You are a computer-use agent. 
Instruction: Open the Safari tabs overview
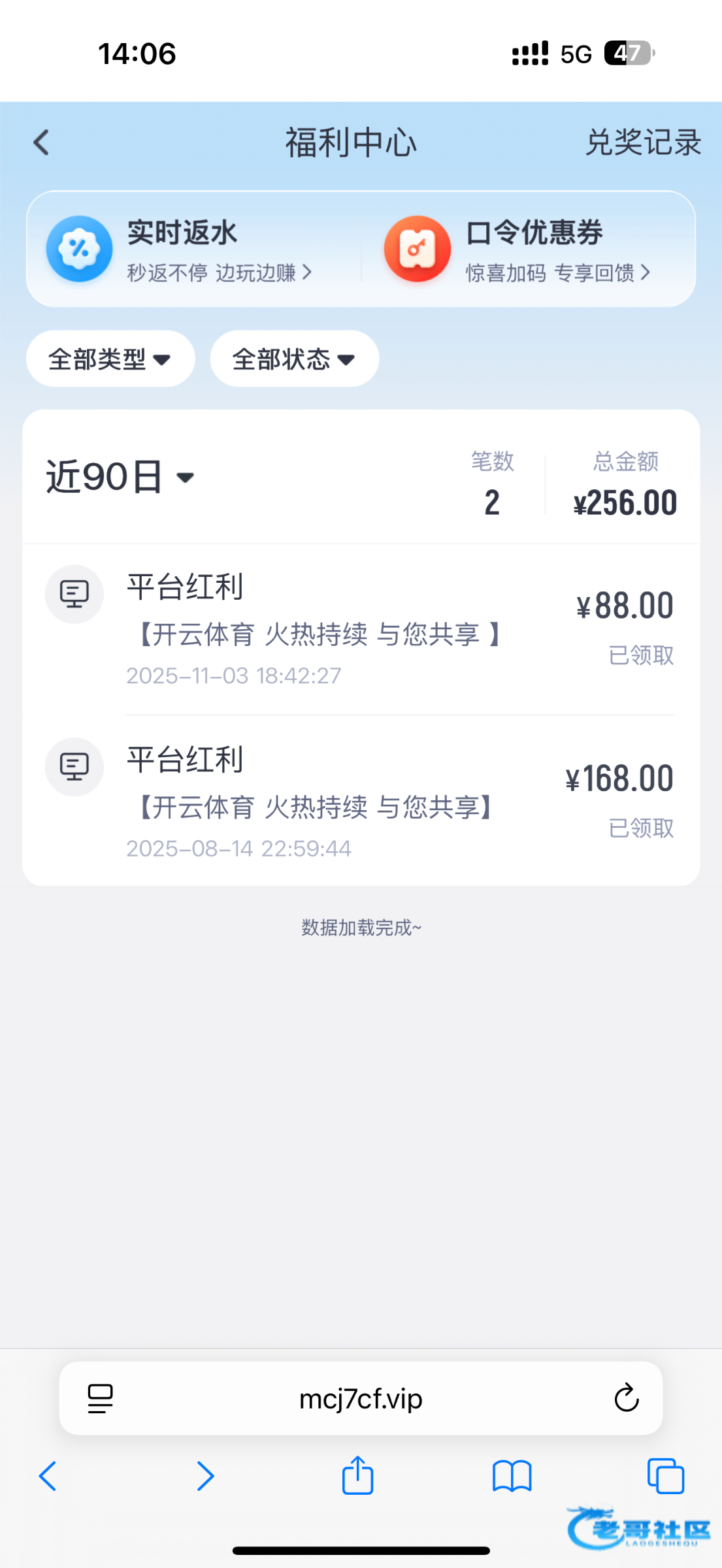[665, 1477]
